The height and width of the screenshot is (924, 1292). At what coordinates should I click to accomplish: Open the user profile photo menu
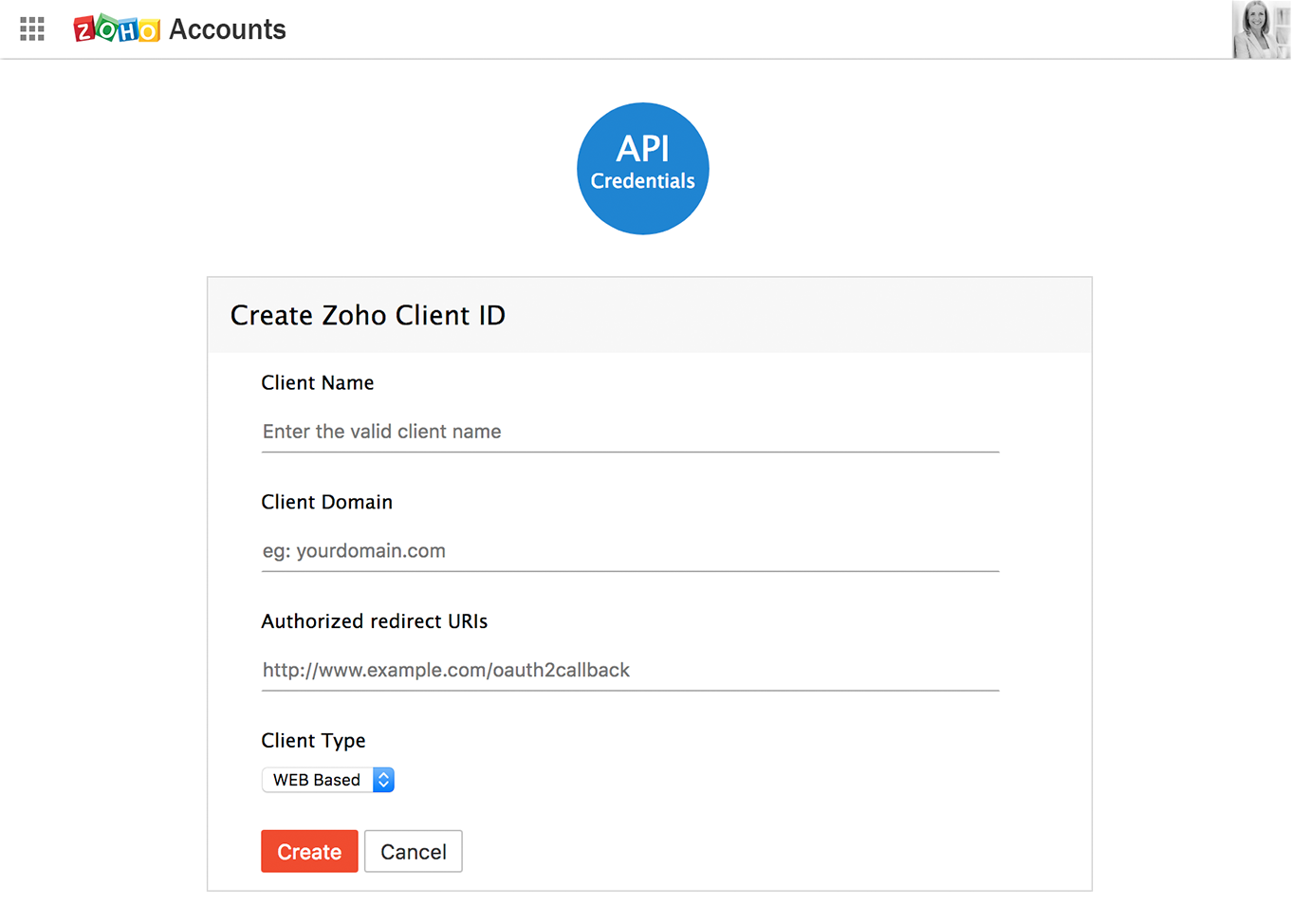[x=1262, y=29]
